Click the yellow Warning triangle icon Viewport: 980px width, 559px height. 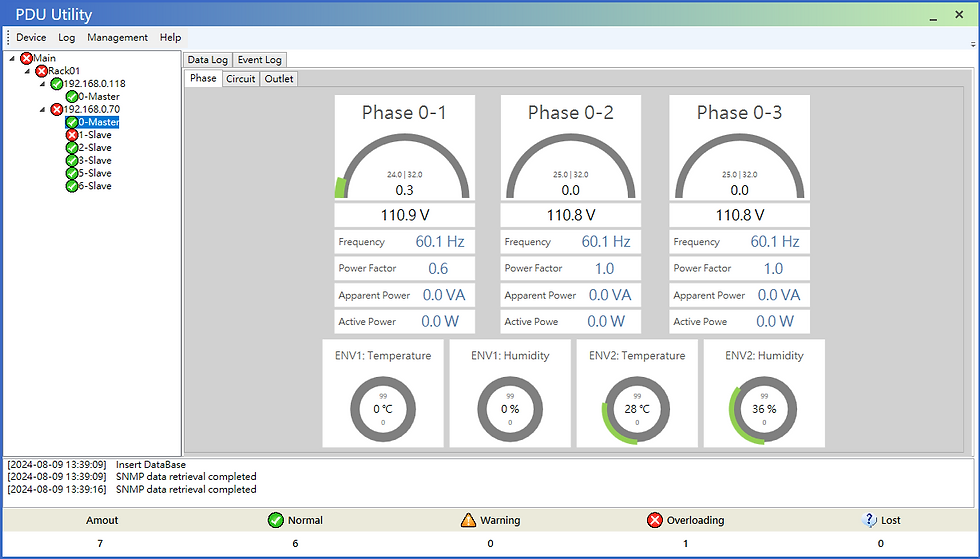pos(468,520)
